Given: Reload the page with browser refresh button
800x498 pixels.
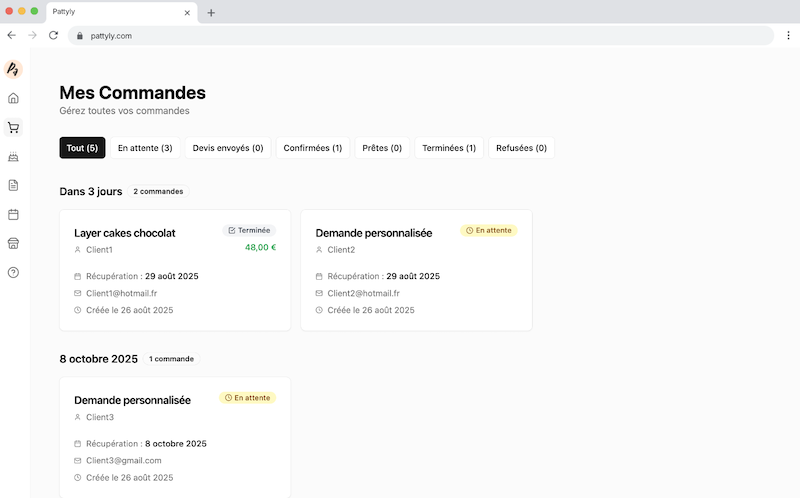Looking at the screenshot, I should 53,35.
